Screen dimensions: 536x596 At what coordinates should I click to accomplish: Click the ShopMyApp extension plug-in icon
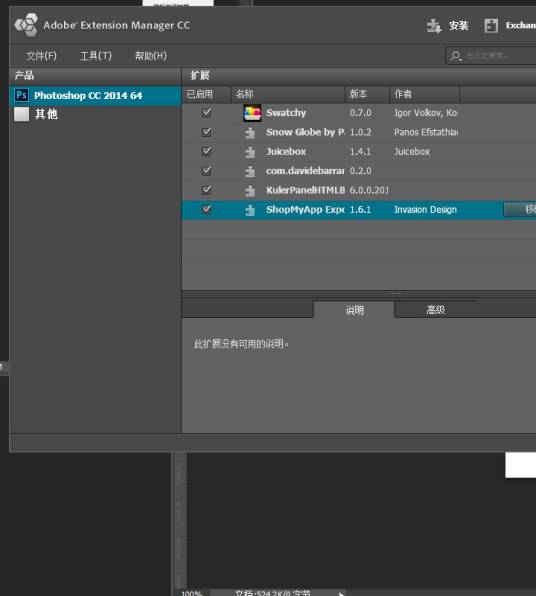click(x=250, y=210)
